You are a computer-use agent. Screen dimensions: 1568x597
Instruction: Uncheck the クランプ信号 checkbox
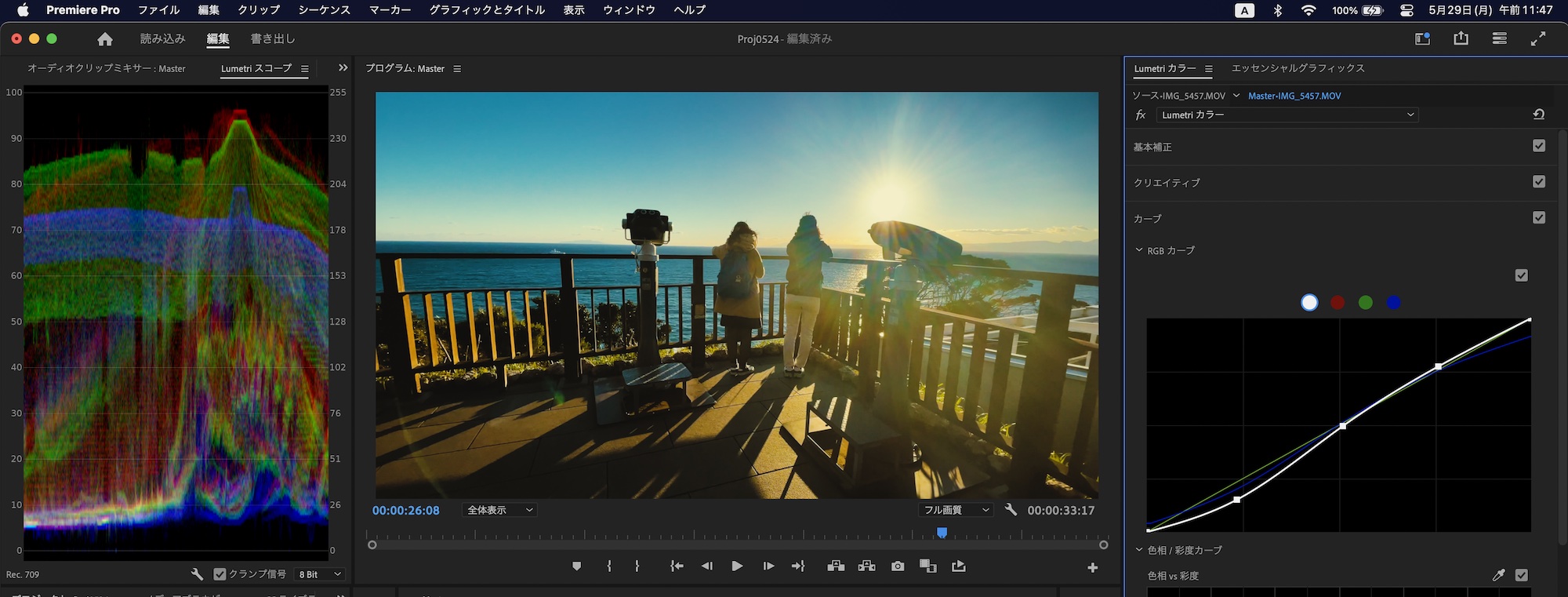pos(220,574)
